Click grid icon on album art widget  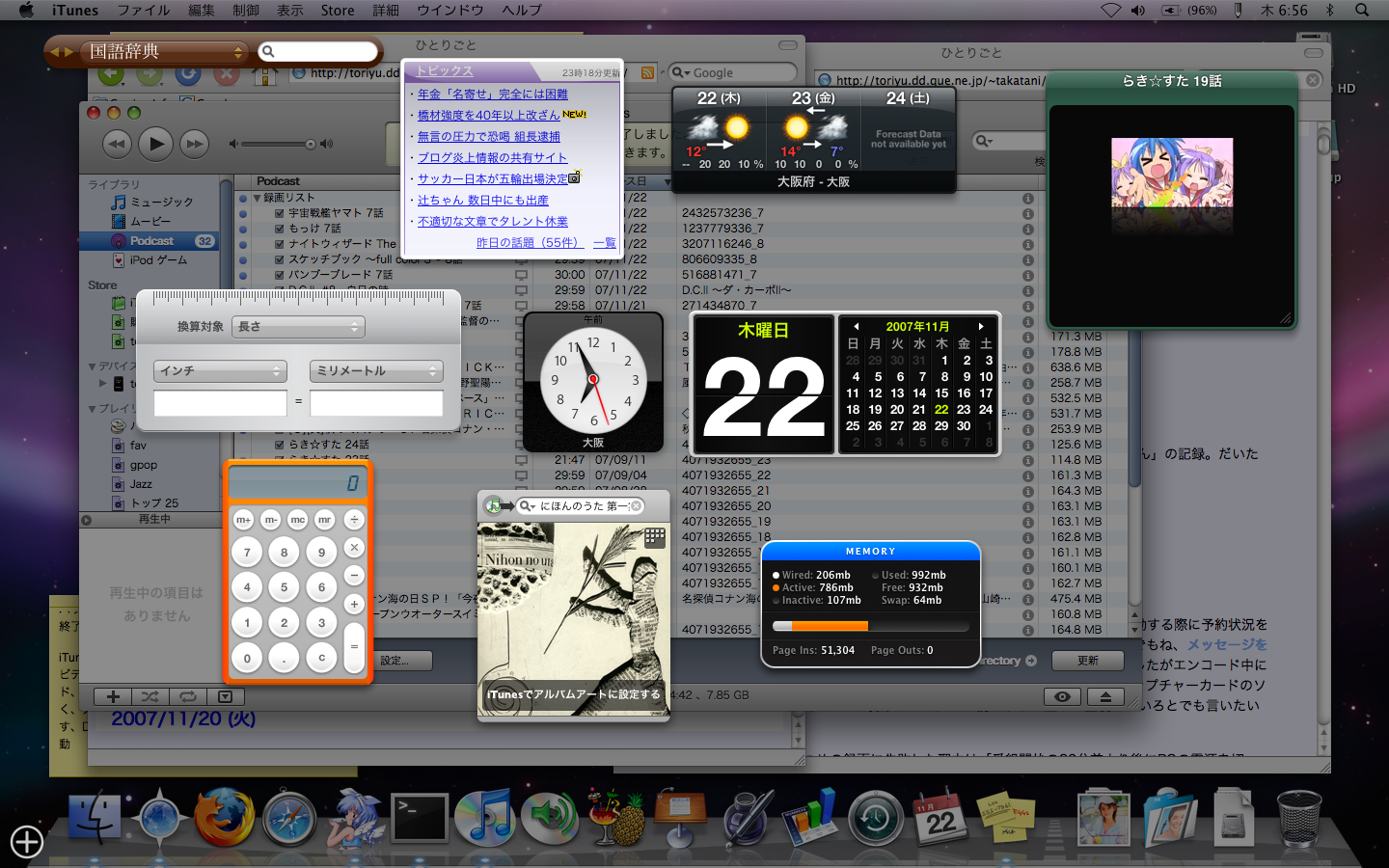click(x=655, y=537)
